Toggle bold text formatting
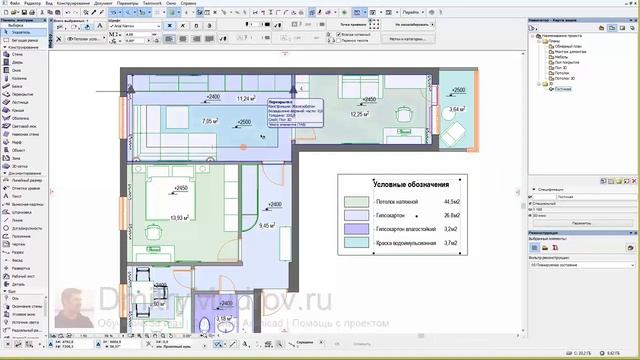This screenshot has width=640, height=360. [169, 25]
